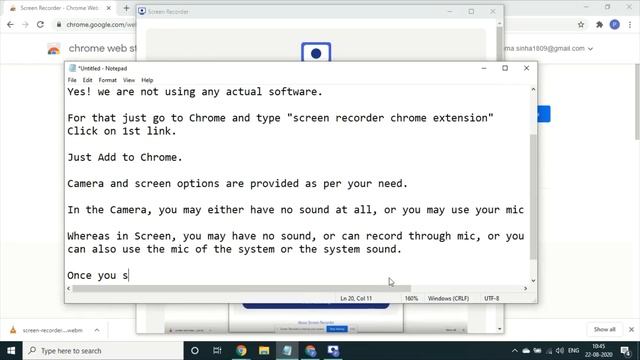Expand download item options chevron

coord(97,330)
